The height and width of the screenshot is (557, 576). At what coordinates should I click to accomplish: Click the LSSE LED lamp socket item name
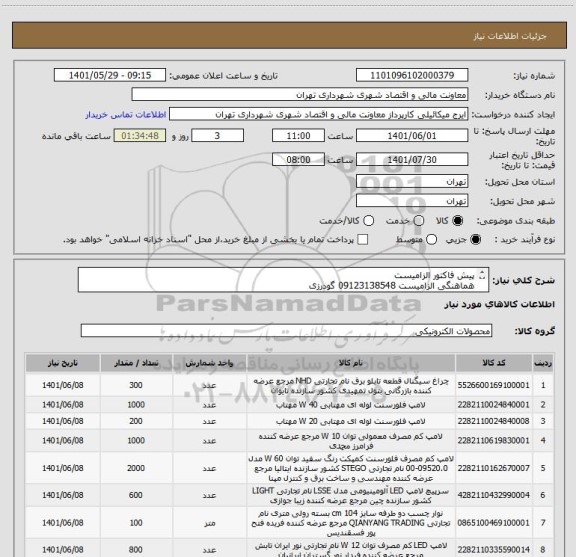point(351,496)
